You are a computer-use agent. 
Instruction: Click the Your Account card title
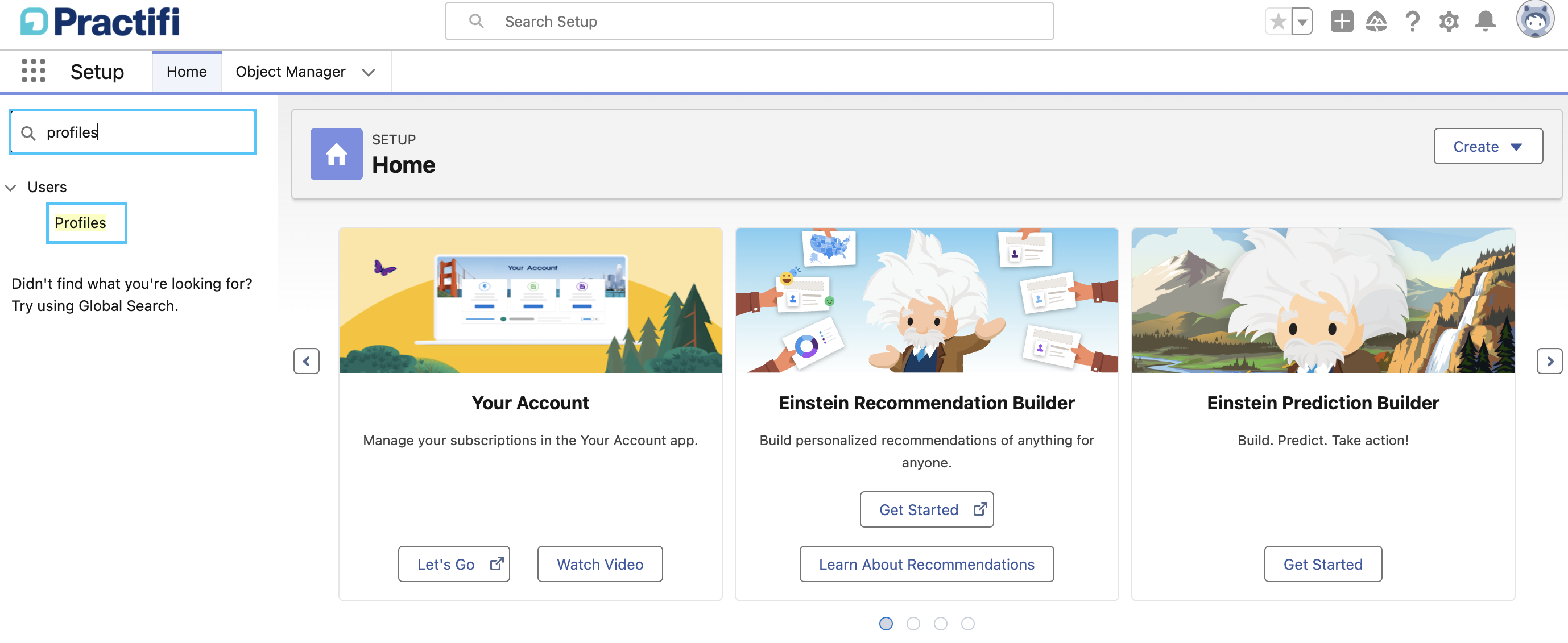pyautogui.click(x=530, y=403)
